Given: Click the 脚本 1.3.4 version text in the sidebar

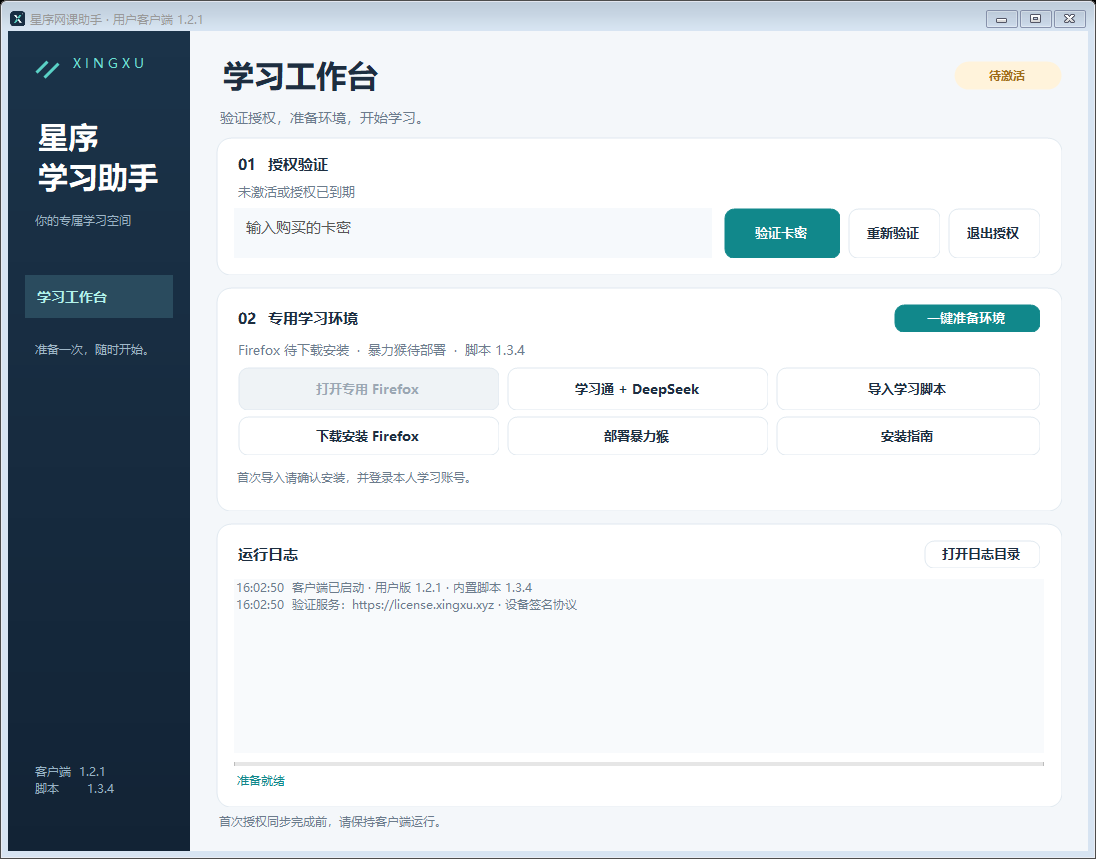Looking at the screenshot, I should [x=74, y=788].
